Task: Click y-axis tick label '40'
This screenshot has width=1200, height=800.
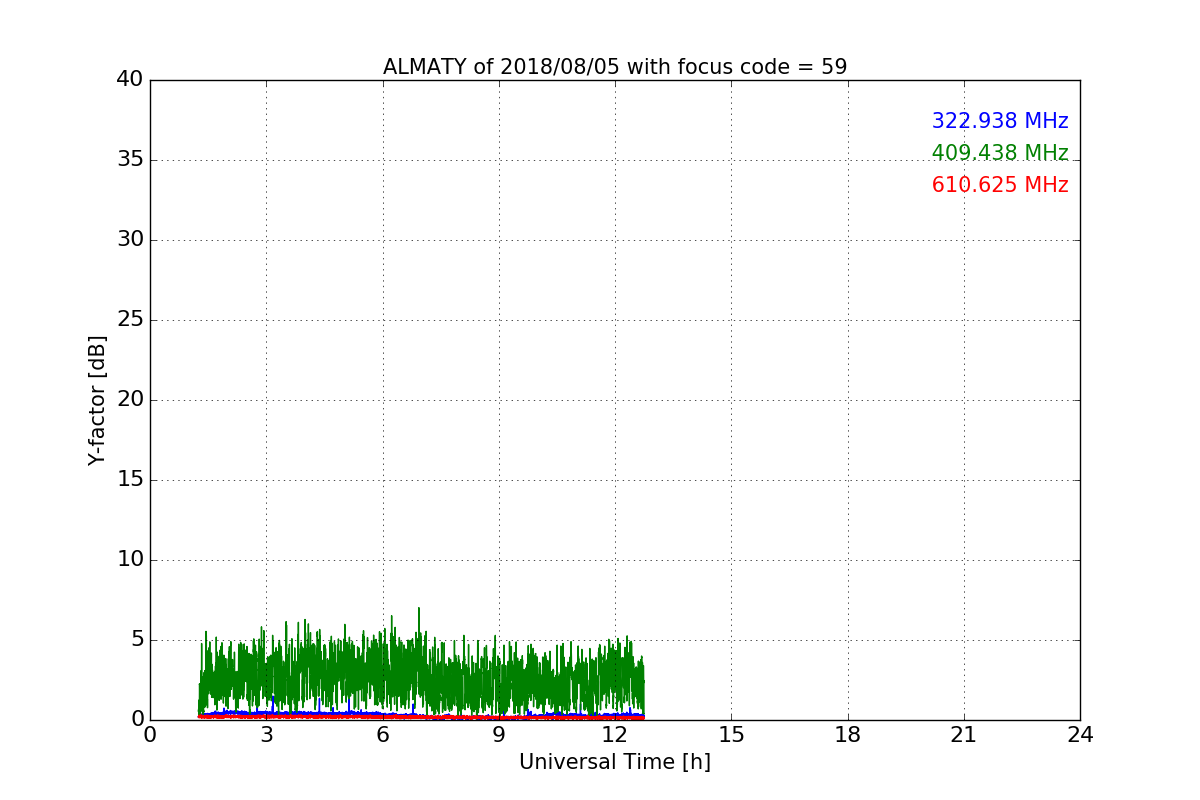Action: click(130, 80)
